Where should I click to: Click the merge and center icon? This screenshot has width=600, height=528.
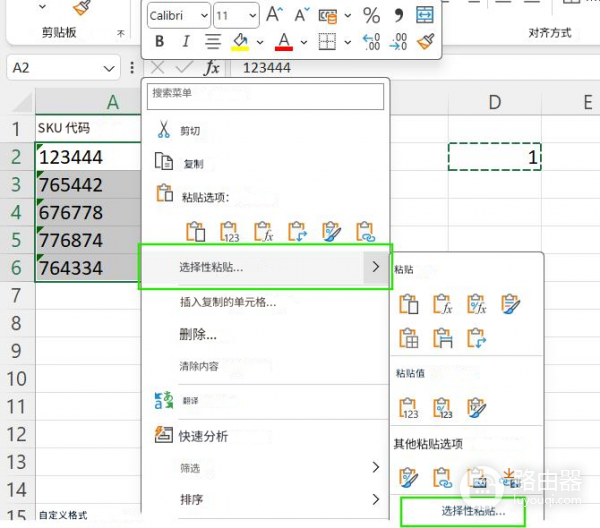(425, 15)
